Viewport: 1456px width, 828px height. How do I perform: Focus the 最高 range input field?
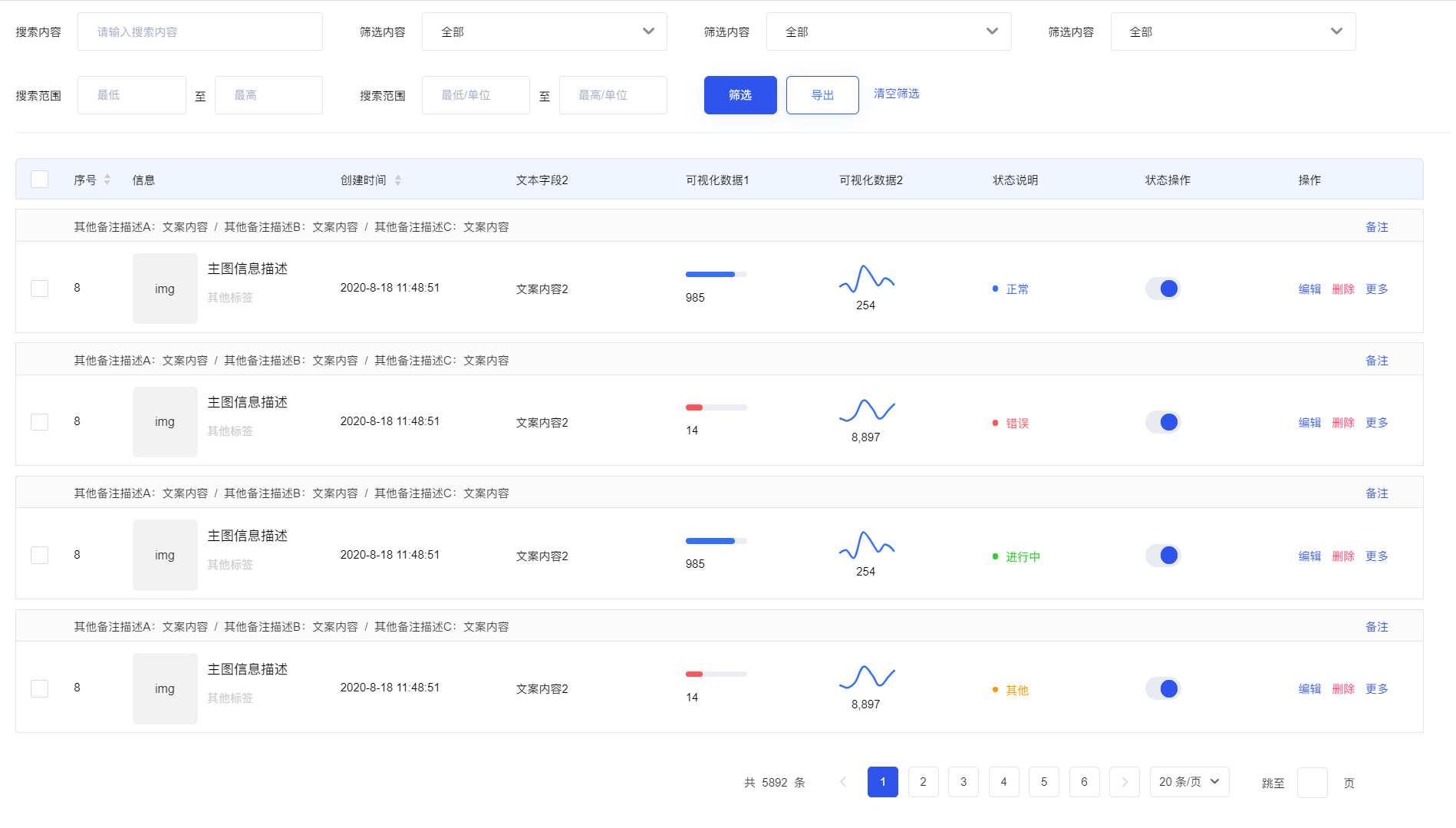coord(268,95)
